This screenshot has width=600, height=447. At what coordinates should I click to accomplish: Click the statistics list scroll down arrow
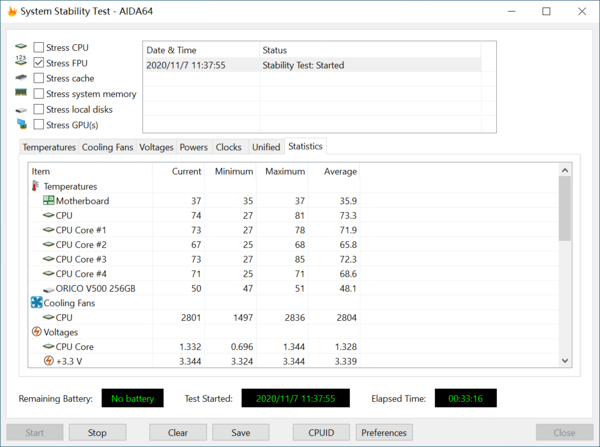coord(565,361)
